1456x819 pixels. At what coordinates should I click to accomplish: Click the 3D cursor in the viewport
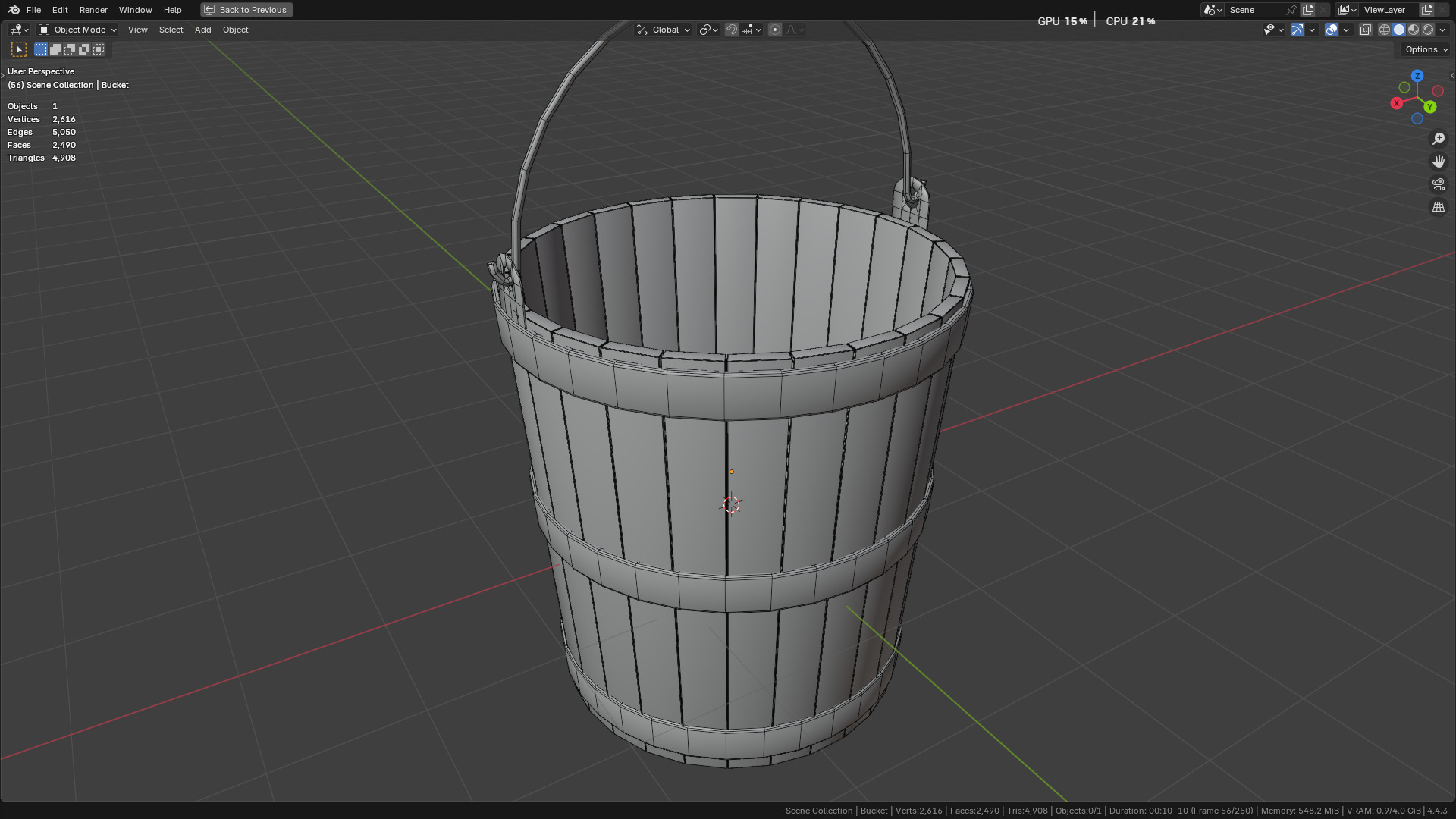pyautogui.click(x=732, y=505)
